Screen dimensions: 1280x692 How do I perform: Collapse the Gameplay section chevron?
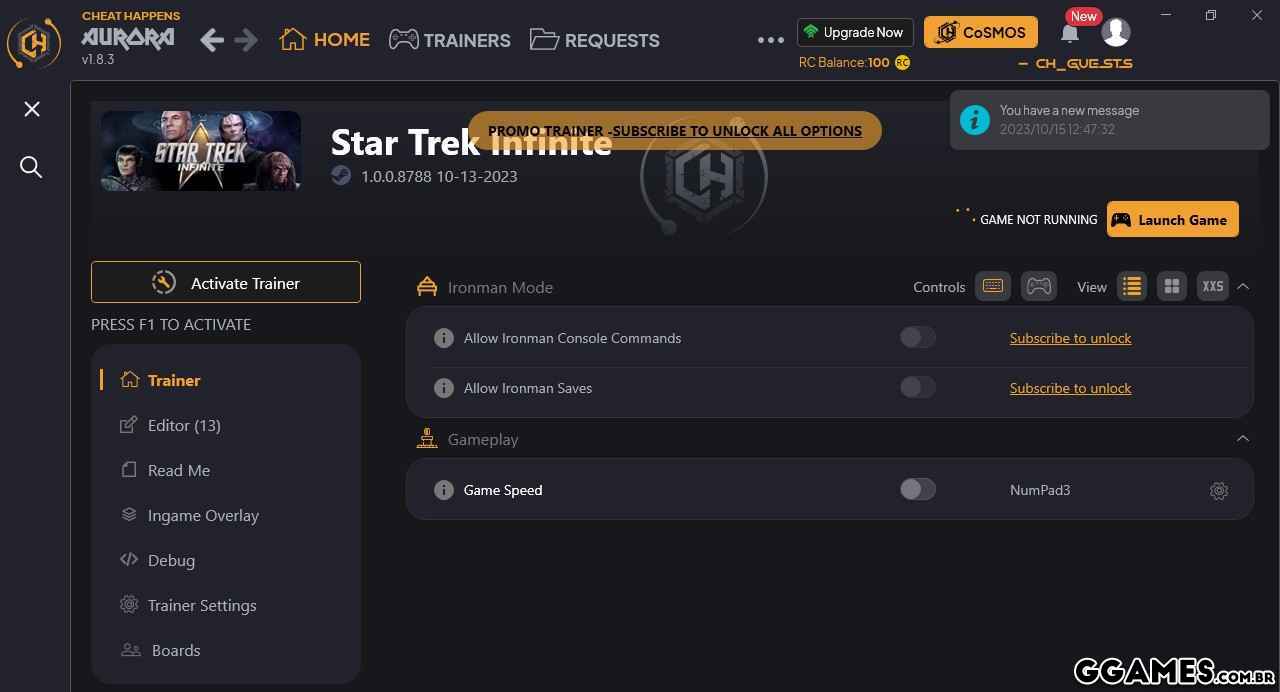click(1243, 438)
